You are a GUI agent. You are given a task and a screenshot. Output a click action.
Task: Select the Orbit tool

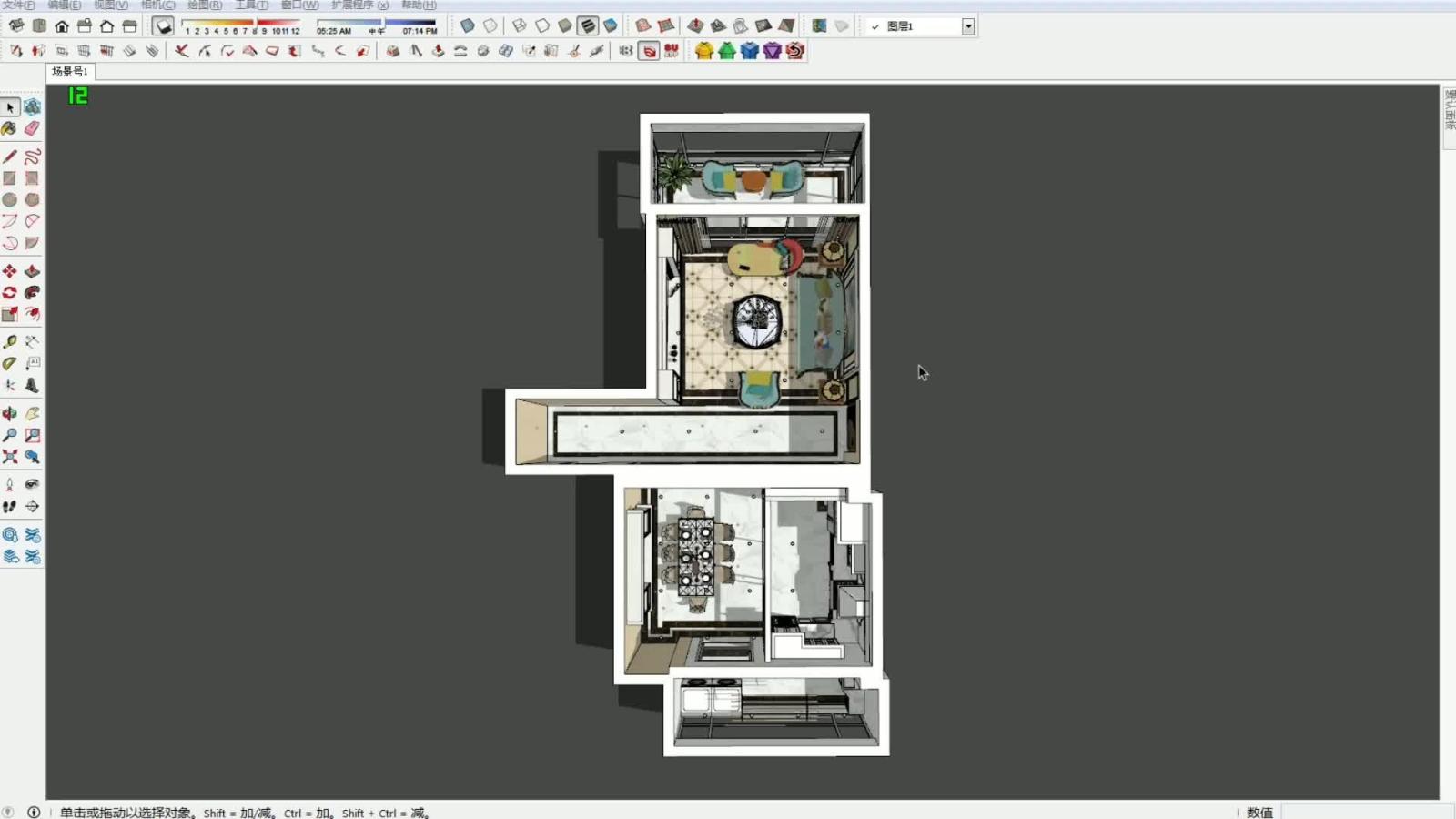click(10, 413)
